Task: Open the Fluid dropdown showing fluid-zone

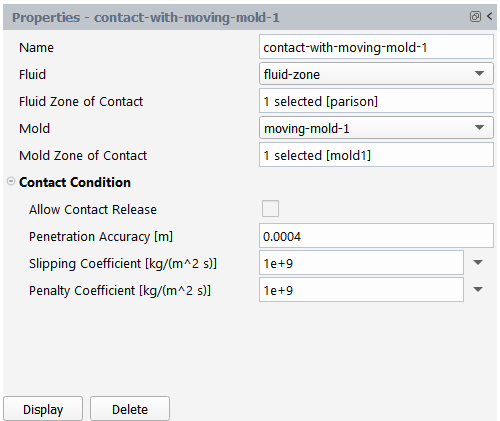Action: 376,74
